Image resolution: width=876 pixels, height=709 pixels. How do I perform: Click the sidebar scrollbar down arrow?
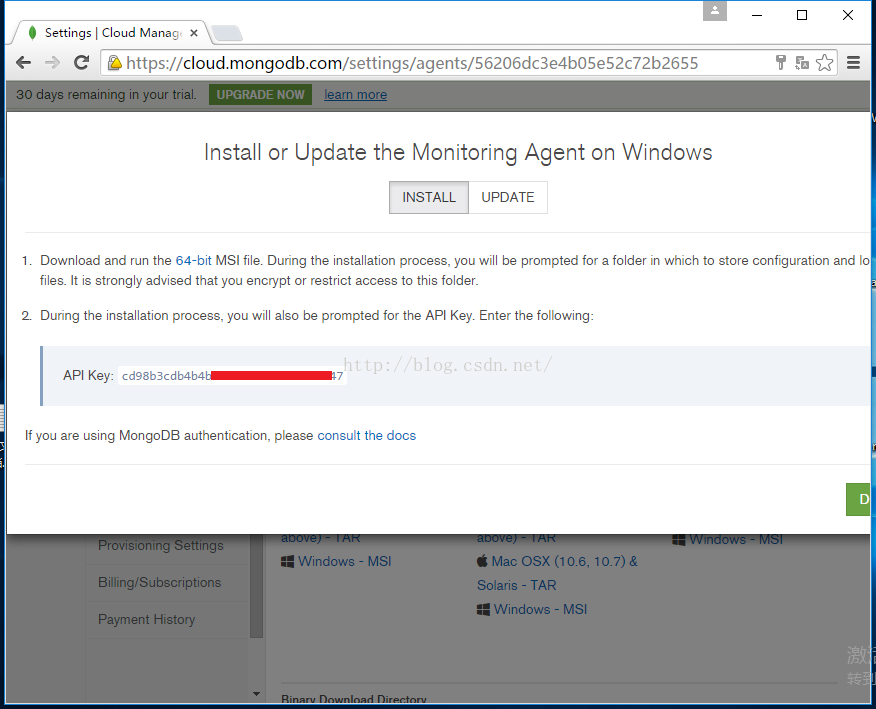tap(256, 694)
